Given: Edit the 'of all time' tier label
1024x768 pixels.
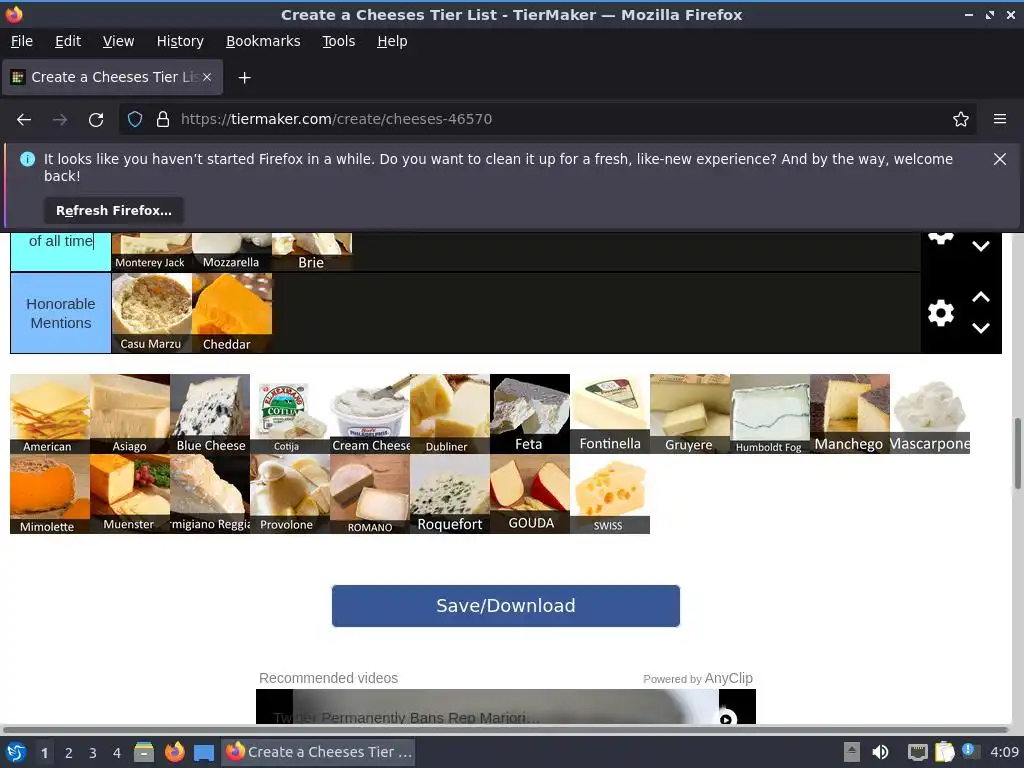Looking at the screenshot, I should click(61, 252).
